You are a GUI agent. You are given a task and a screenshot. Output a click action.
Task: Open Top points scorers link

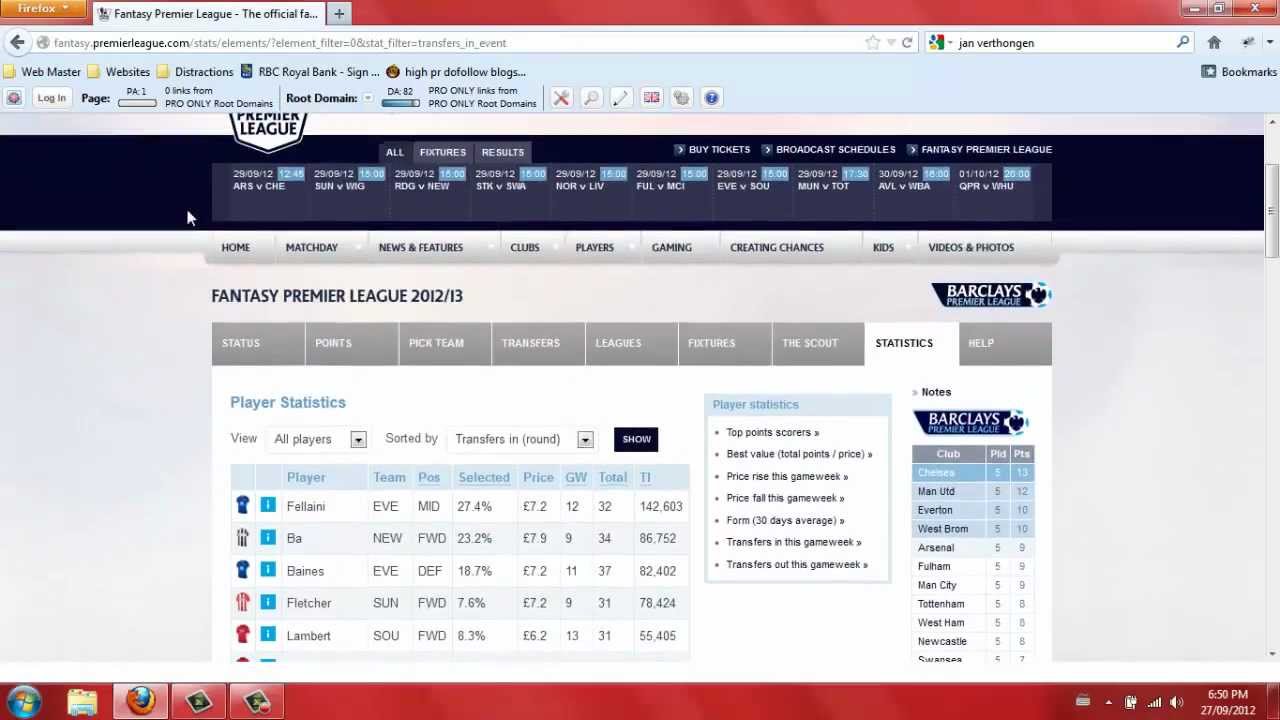pos(772,432)
